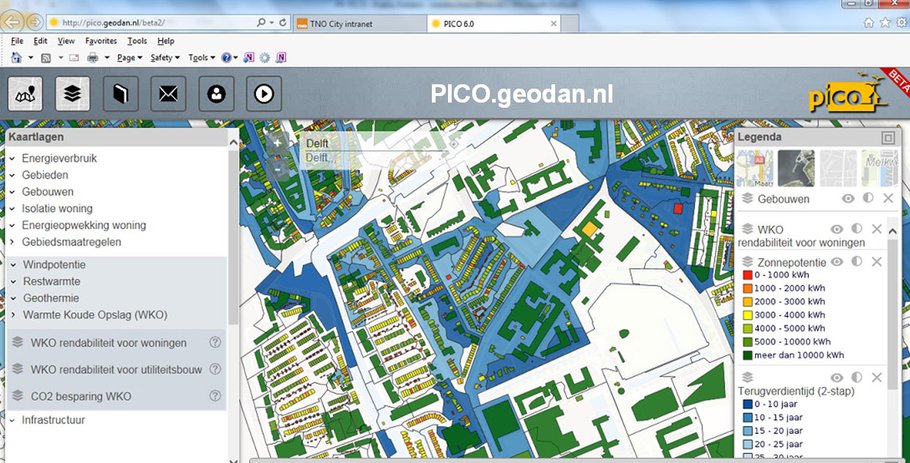The height and width of the screenshot is (463, 910).
Task: Click the blue help question-mark icon
Action: point(226,57)
